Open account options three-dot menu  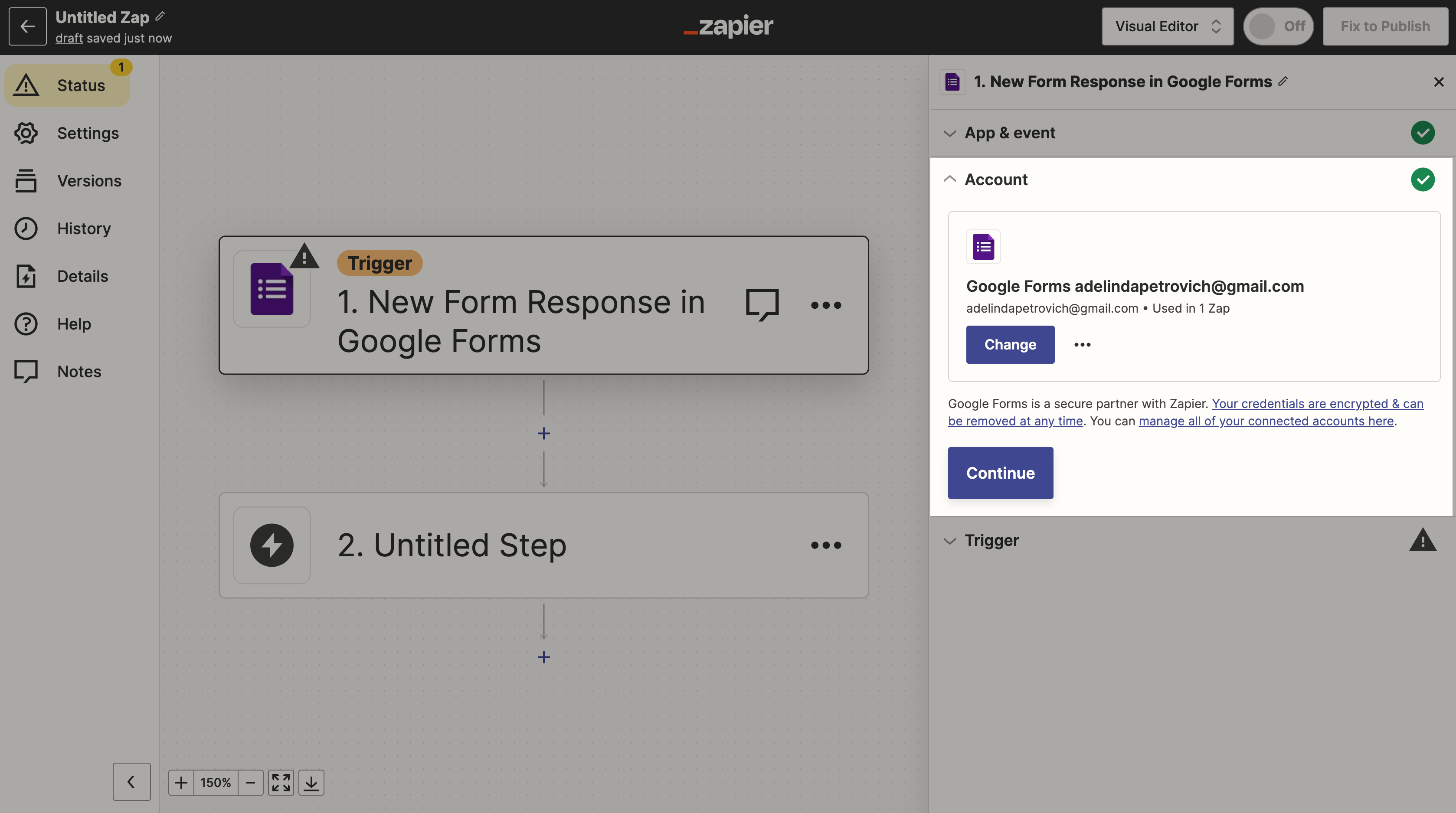coord(1083,345)
